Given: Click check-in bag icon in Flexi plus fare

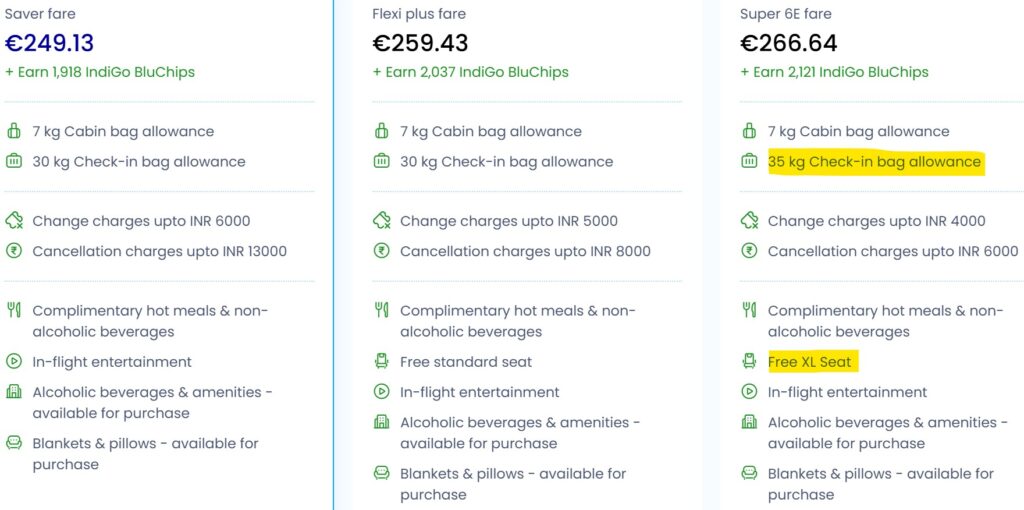Looking at the screenshot, I should (381, 161).
